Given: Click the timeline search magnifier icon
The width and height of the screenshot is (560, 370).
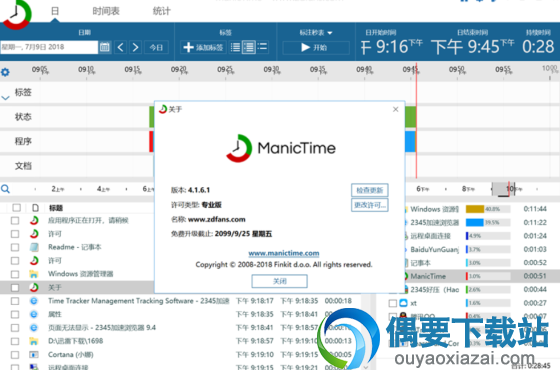Looking at the screenshot, I should (5, 189).
